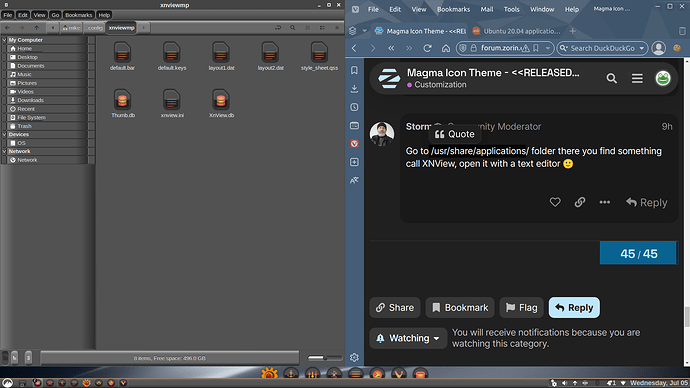Image resolution: width=690 pixels, height=388 pixels.
Task: Open Vivaldi history panel
Action: coord(354,107)
